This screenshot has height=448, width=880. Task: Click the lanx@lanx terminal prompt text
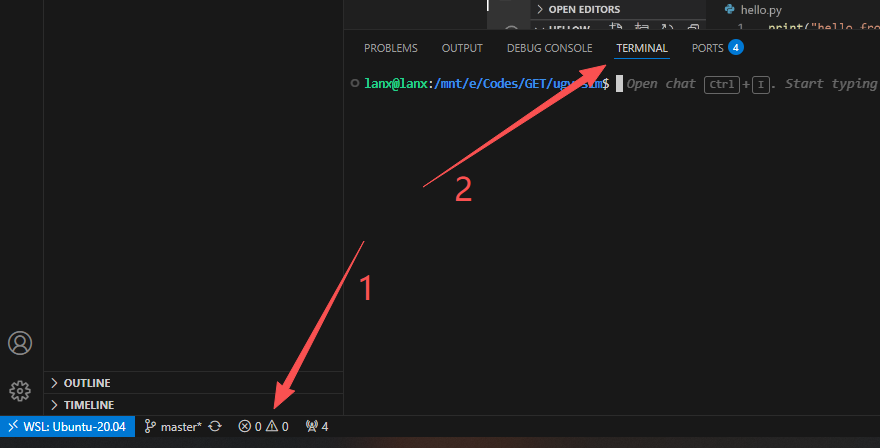[x=396, y=84]
